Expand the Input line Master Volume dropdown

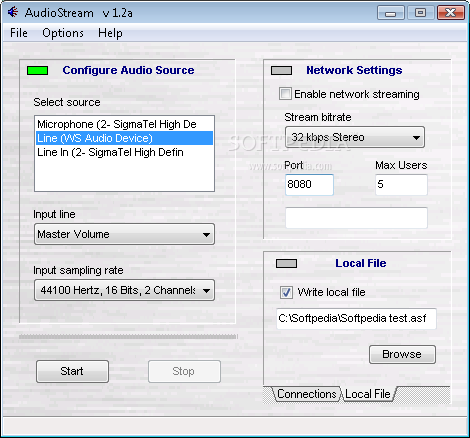click(x=124, y=234)
